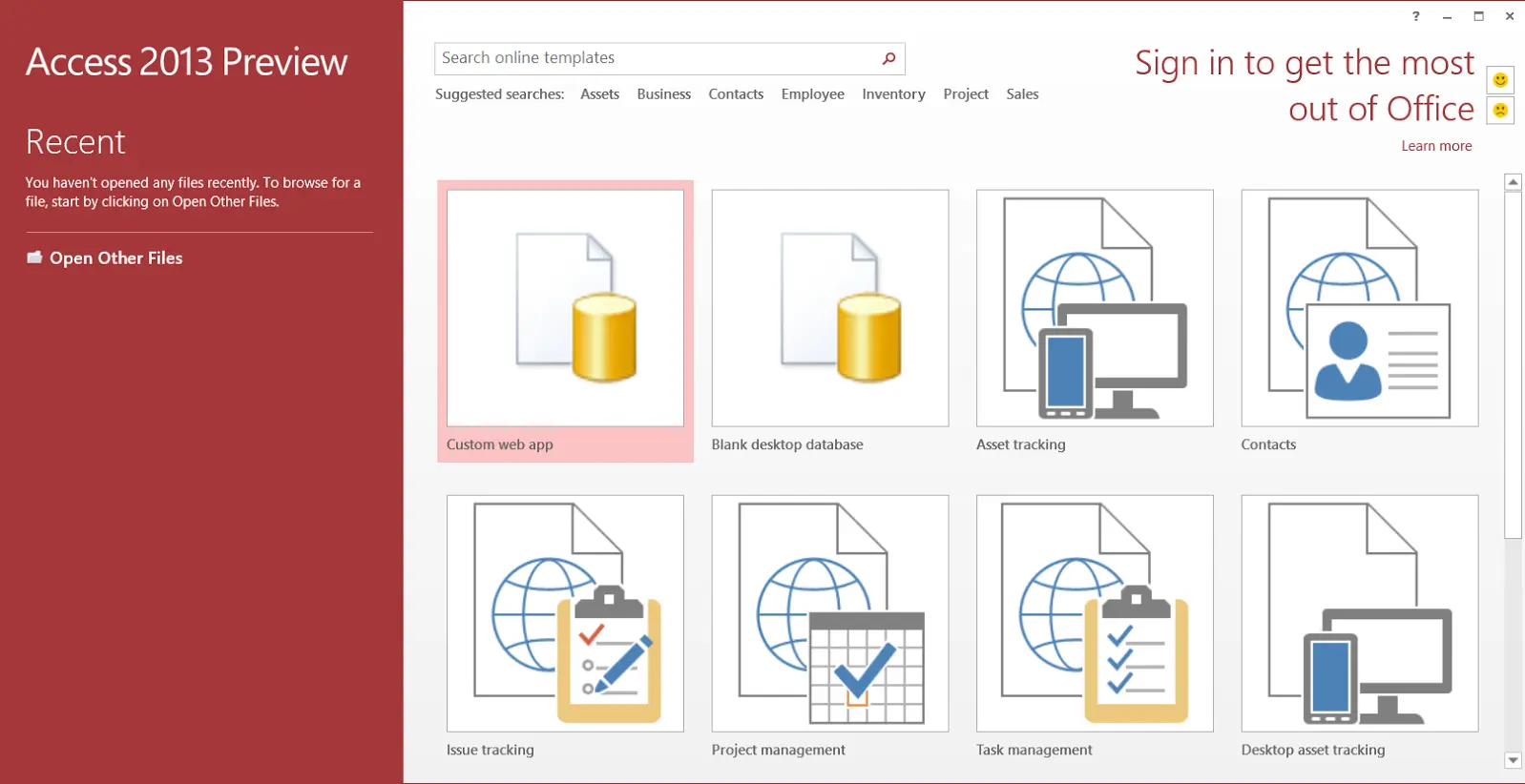Select the Desktop asset tracking icon
The width and height of the screenshot is (1525, 784).
(x=1359, y=613)
